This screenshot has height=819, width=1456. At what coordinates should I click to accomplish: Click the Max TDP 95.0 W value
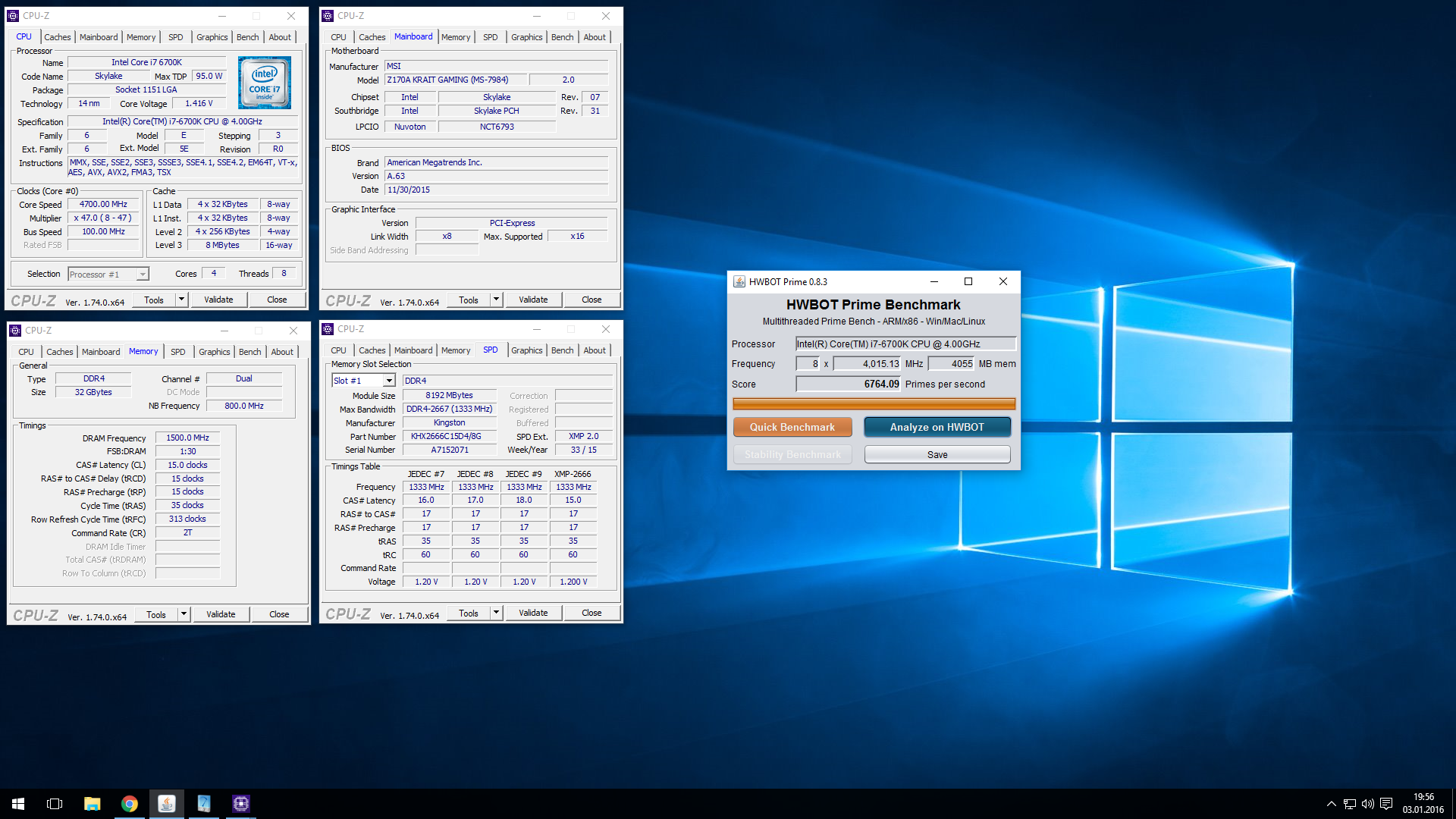pos(209,77)
